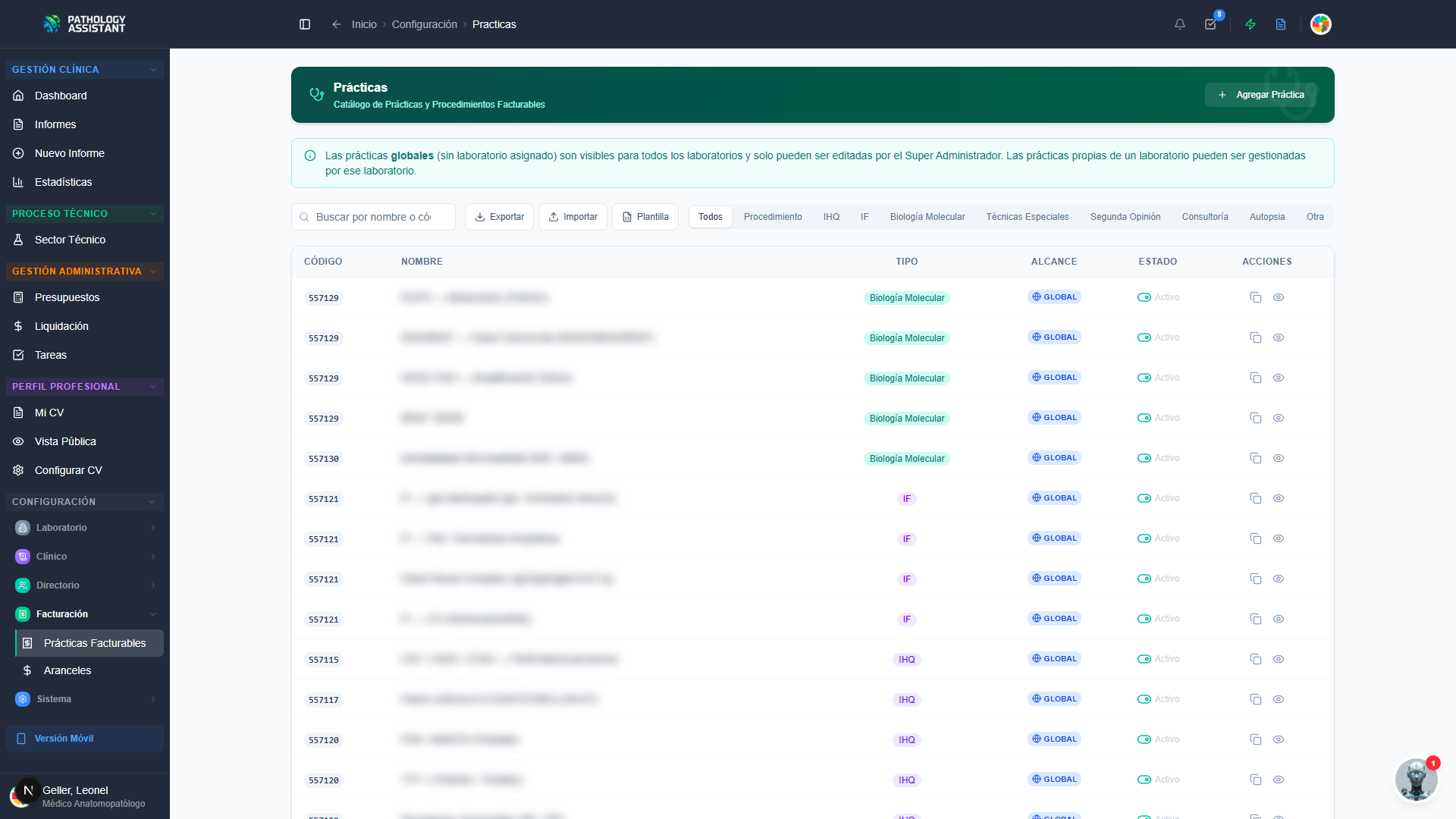This screenshot has width=1456, height=819.
Task: Expand the Directorio submenu
Action: [85, 585]
